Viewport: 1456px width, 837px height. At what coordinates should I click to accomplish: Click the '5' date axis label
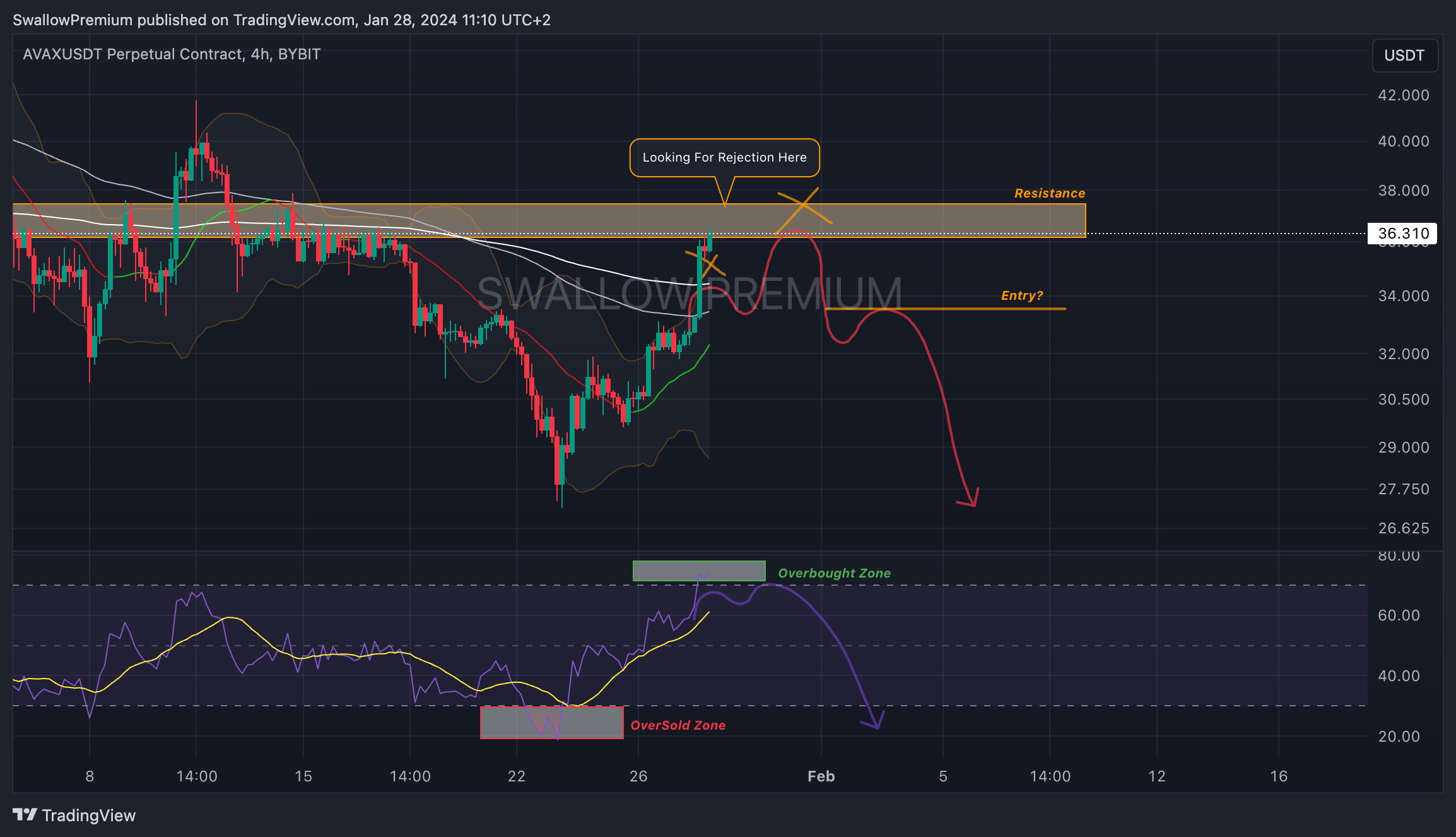coord(943,776)
